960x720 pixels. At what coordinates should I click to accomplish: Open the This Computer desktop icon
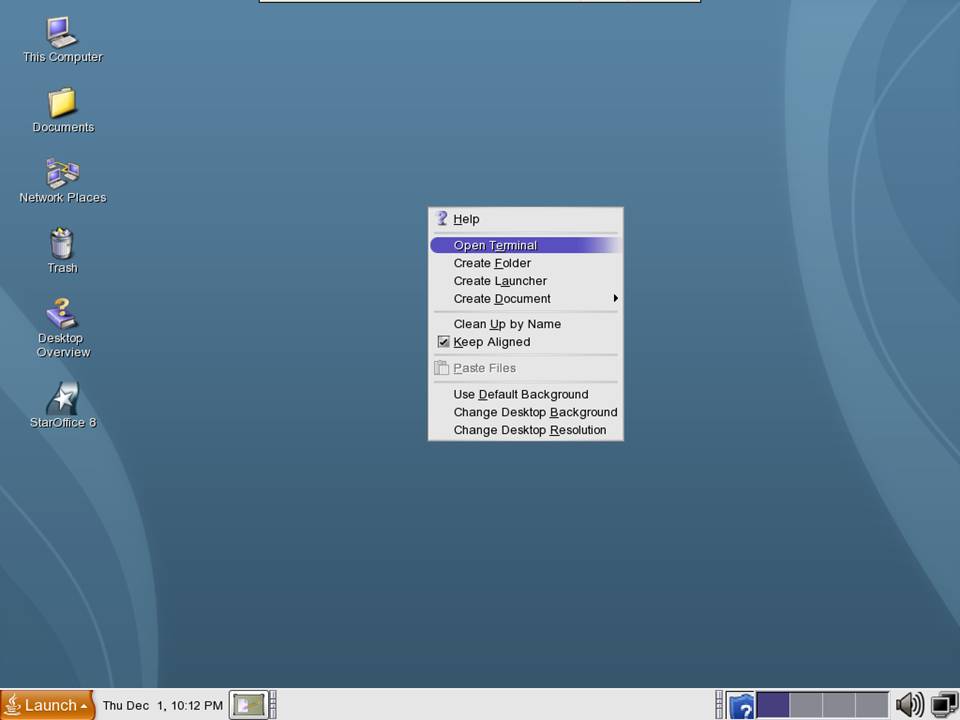coord(62,40)
